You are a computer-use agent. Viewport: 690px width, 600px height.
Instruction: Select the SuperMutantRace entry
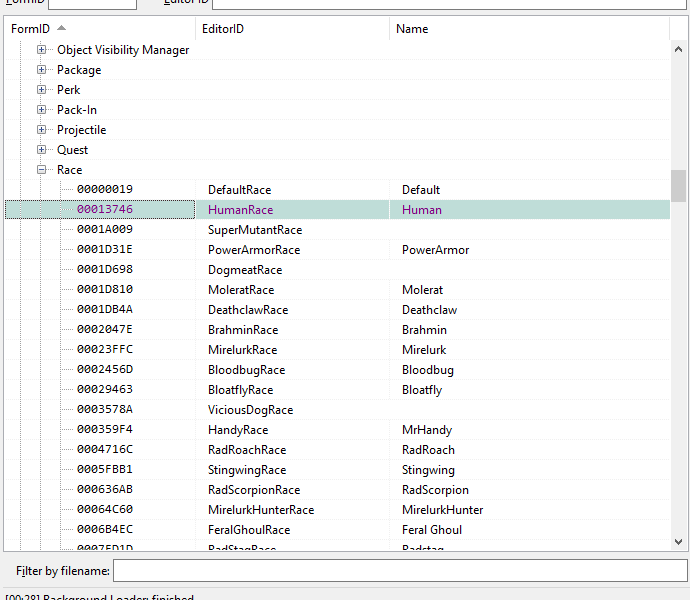(x=254, y=230)
